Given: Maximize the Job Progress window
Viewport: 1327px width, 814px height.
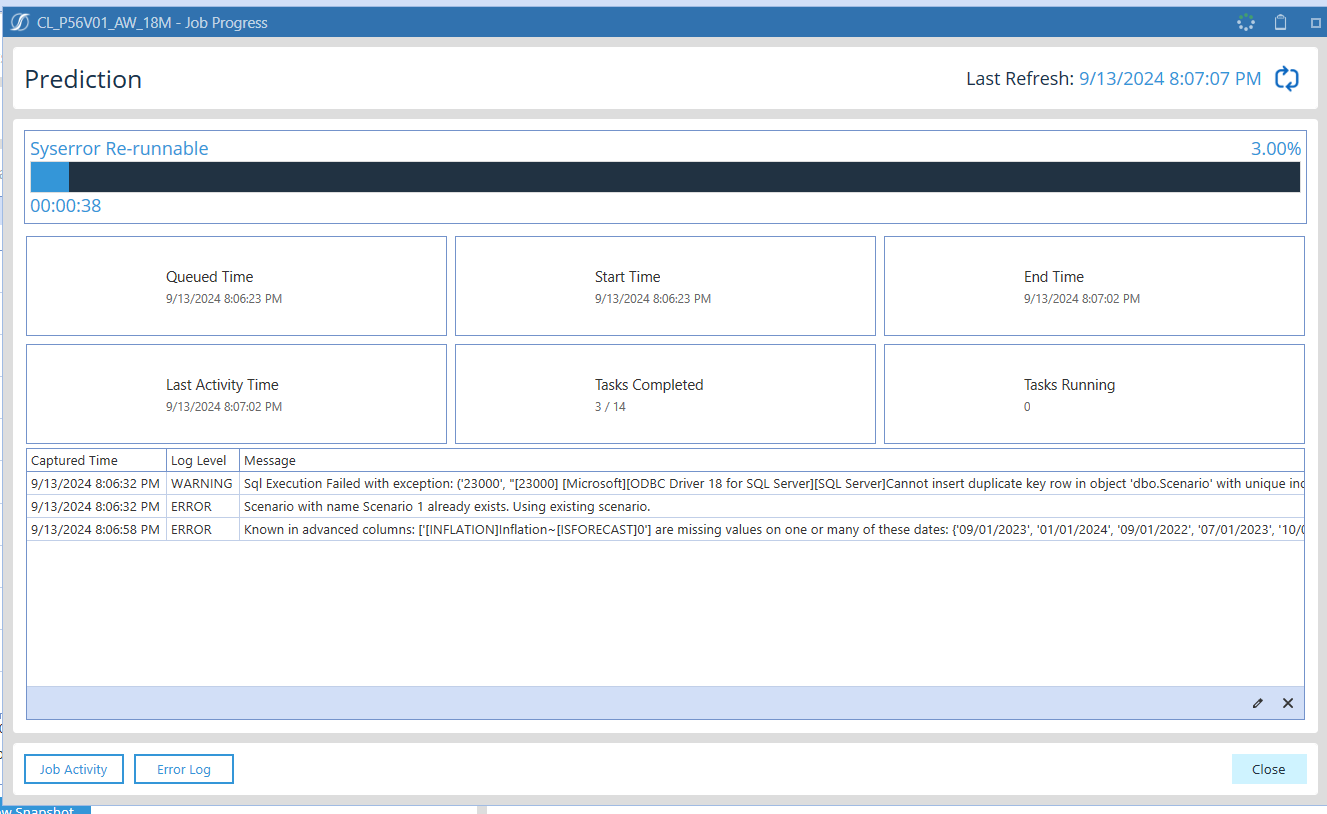Looking at the screenshot, I should (x=1315, y=22).
